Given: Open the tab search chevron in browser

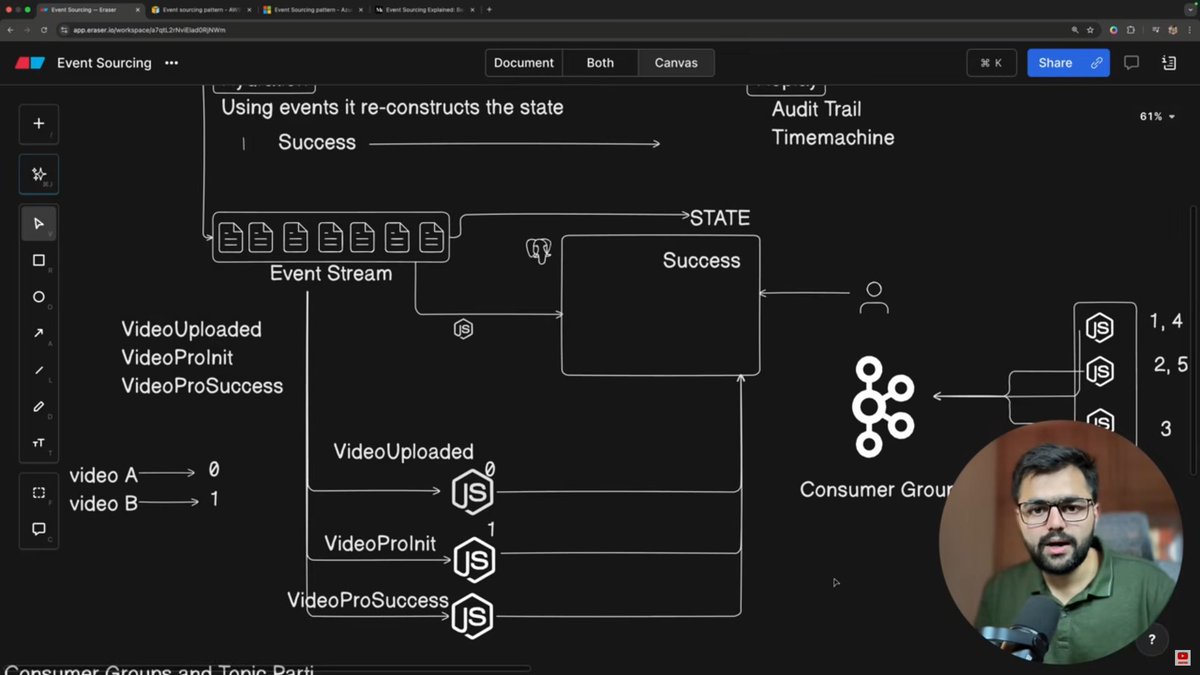Looking at the screenshot, I should pyautogui.click(x=1188, y=9).
